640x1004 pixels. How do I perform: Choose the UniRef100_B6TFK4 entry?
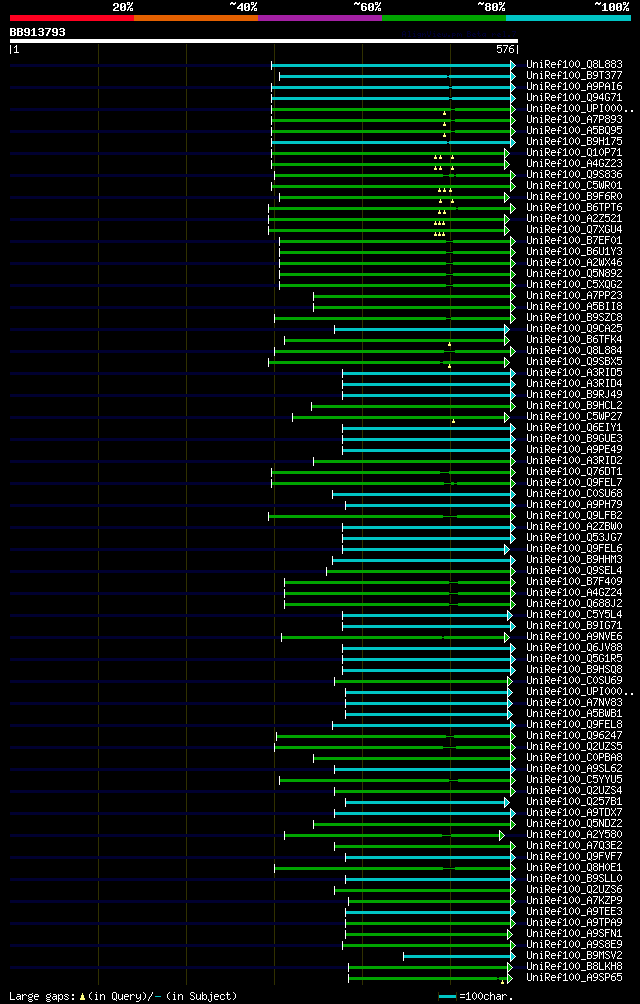[x=574, y=339]
